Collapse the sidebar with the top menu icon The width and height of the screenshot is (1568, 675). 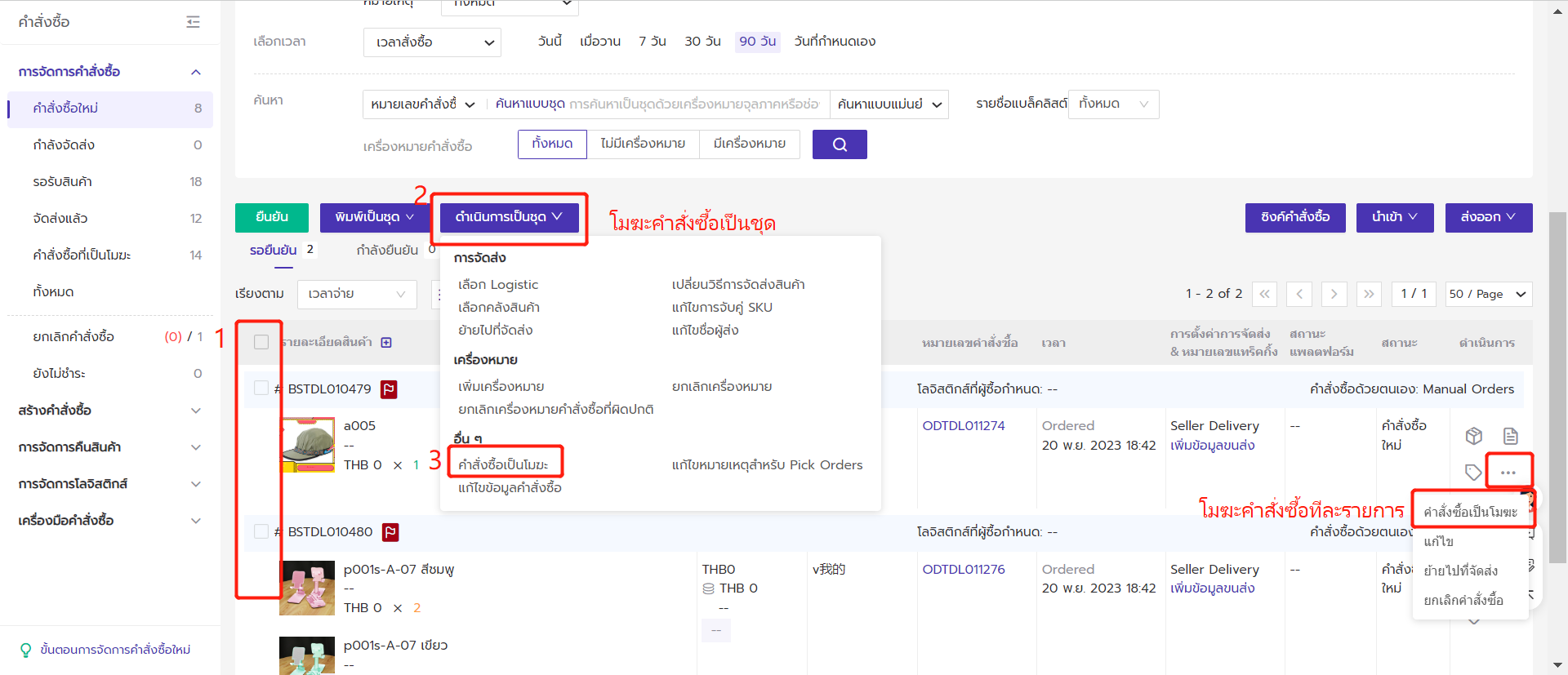pos(193,22)
